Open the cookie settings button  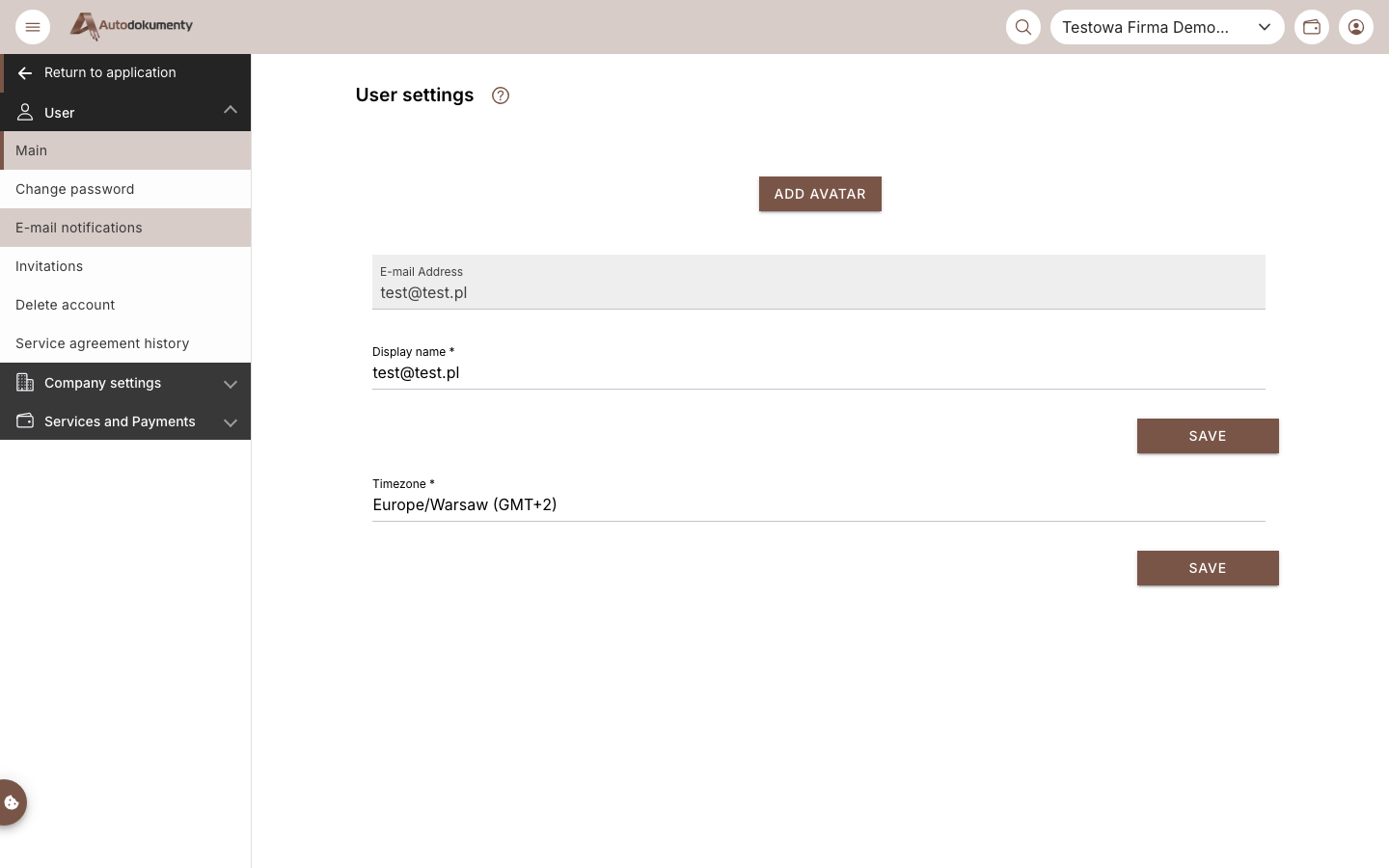click(12, 802)
